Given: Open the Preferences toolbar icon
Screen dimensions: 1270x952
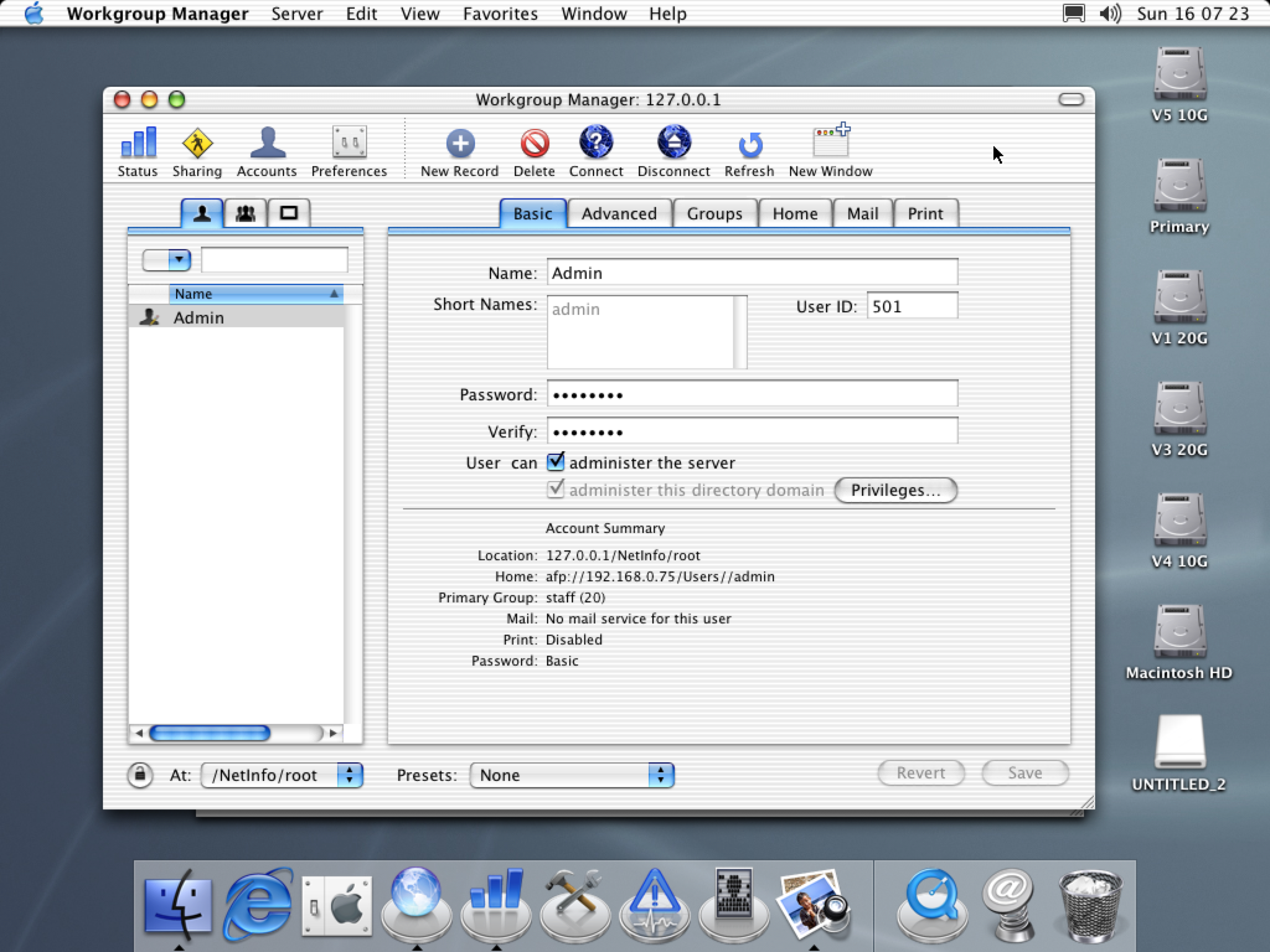Looking at the screenshot, I should pyautogui.click(x=349, y=152).
